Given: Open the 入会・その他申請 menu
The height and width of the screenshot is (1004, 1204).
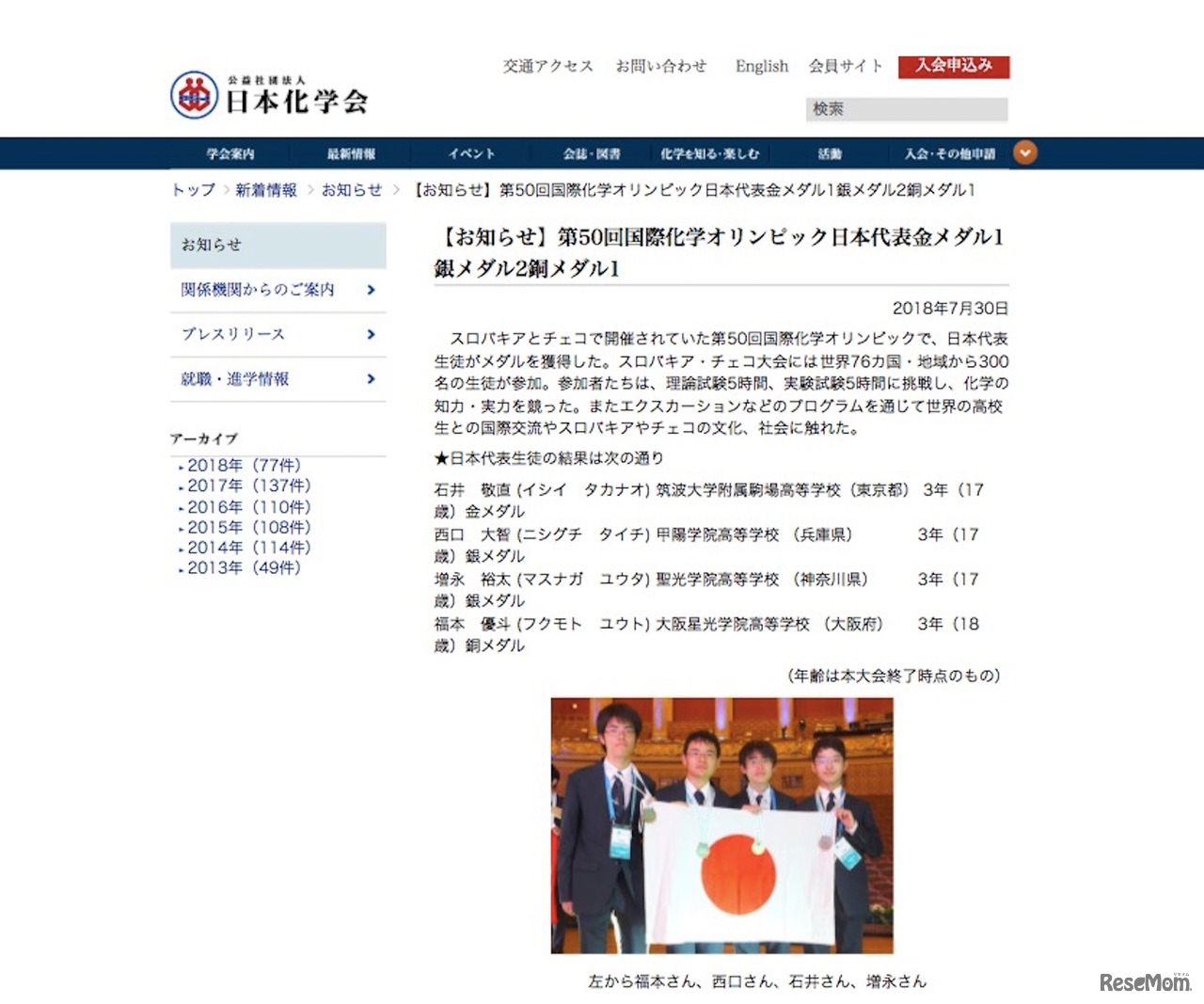Looking at the screenshot, I should click(x=949, y=153).
